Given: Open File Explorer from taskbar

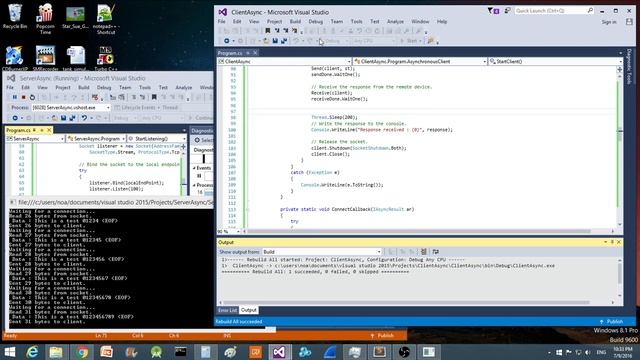Looking at the screenshot, I should (x=56, y=352).
